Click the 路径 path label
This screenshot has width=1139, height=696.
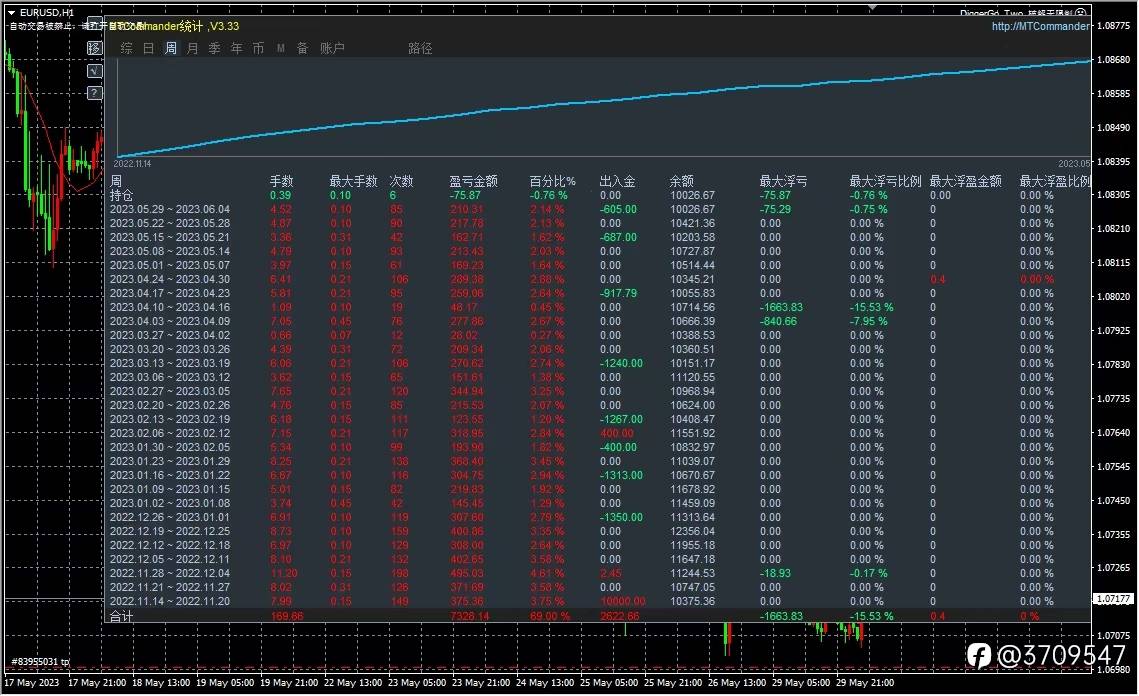[420, 48]
